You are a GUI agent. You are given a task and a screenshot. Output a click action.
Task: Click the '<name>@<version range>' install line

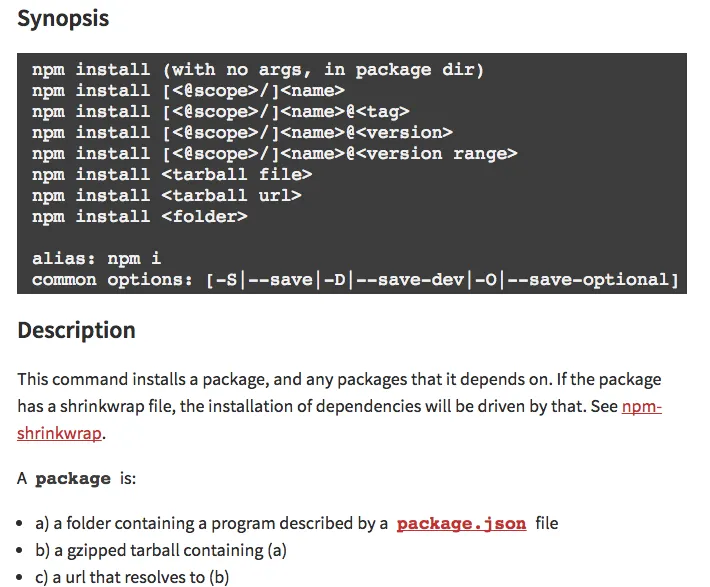coord(274,154)
